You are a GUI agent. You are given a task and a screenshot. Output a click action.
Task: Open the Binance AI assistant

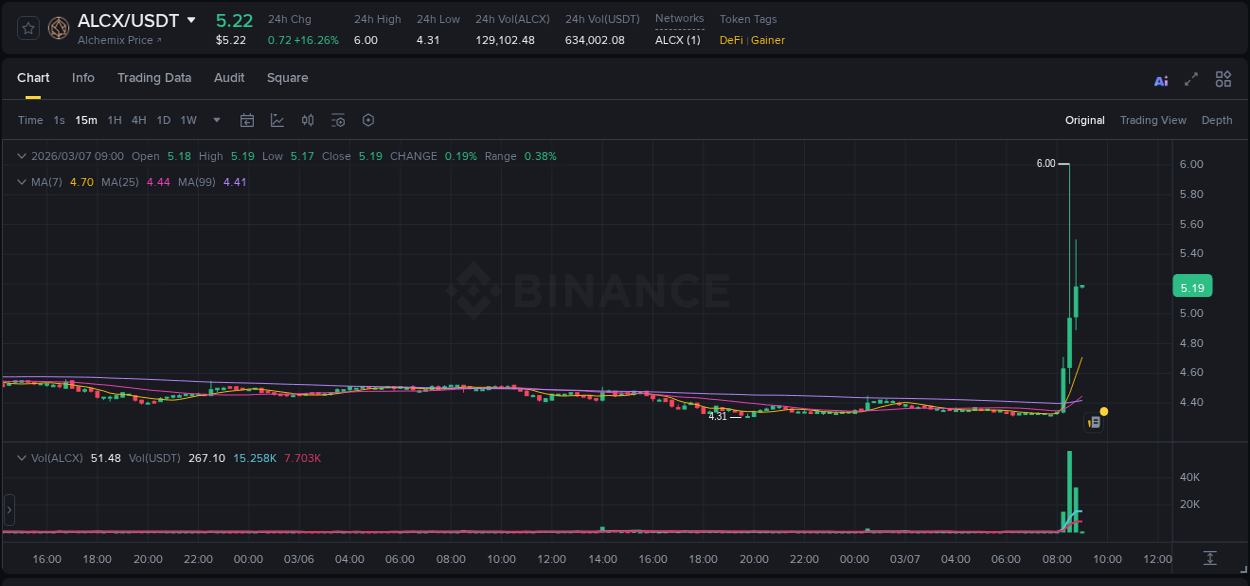point(1160,79)
